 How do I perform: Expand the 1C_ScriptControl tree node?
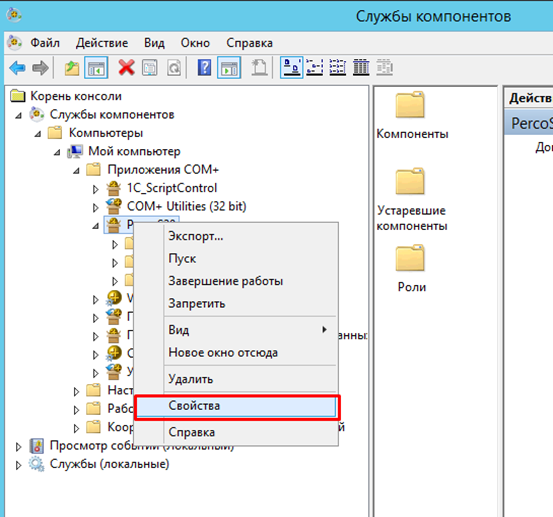click(96, 189)
